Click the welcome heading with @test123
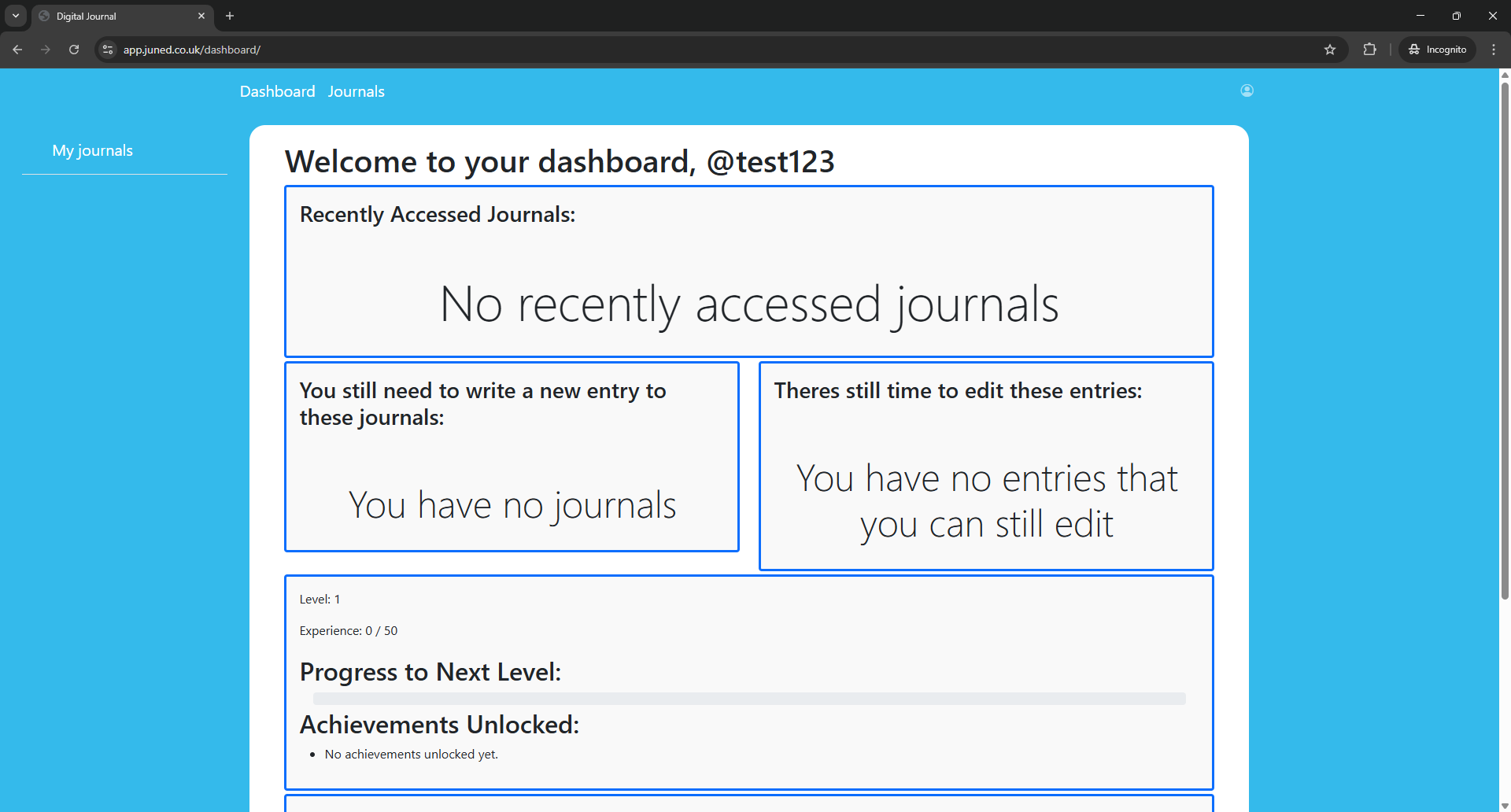The width and height of the screenshot is (1511, 812). point(560,161)
